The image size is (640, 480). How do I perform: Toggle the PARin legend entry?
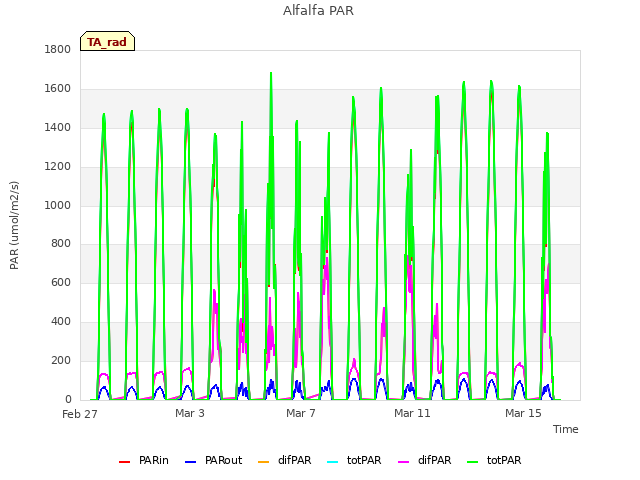click(144, 460)
